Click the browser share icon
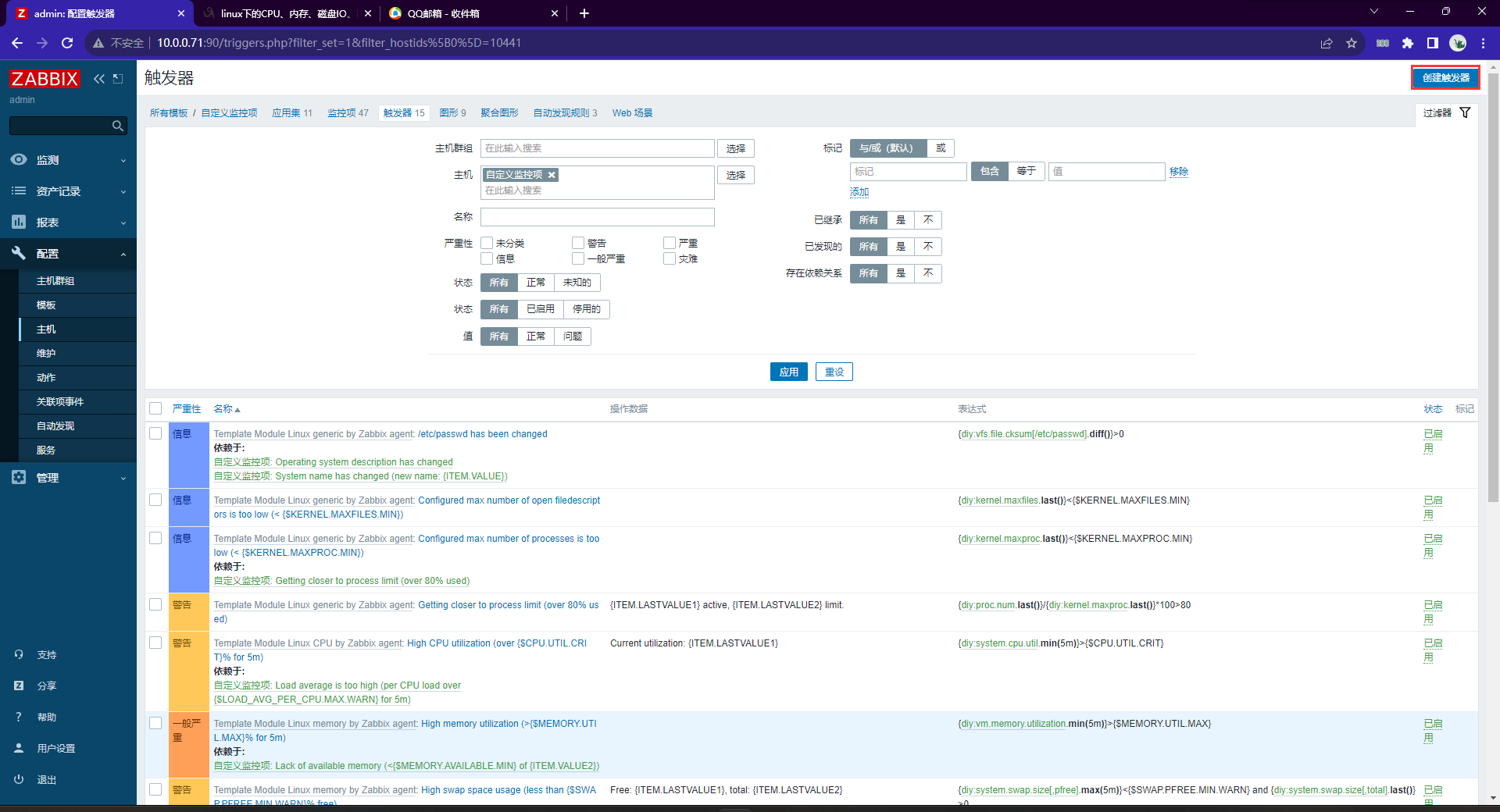1500x812 pixels. point(1327,43)
